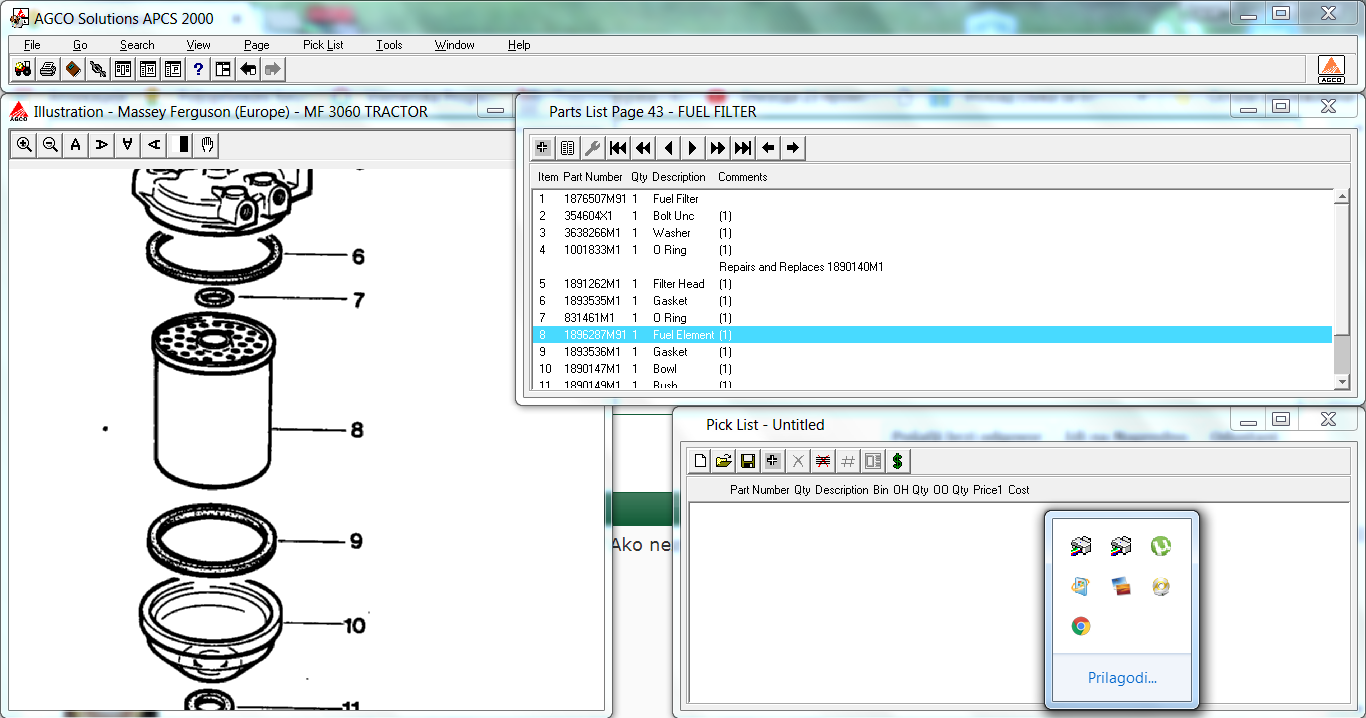Click callout number 8 in illustration

(356, 431)
